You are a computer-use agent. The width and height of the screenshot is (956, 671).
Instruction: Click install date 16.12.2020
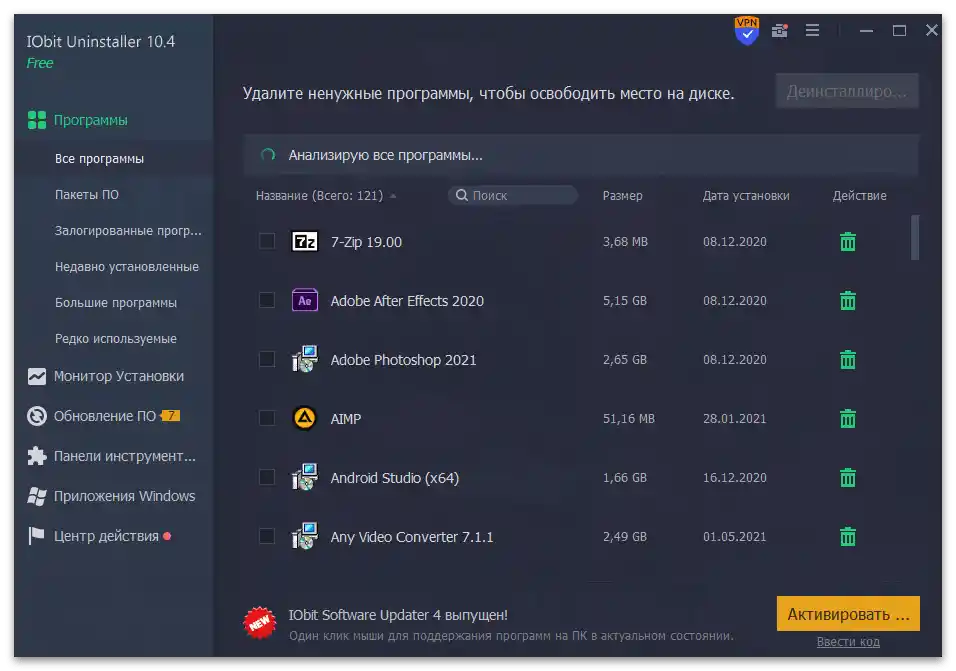pos(735,478)
